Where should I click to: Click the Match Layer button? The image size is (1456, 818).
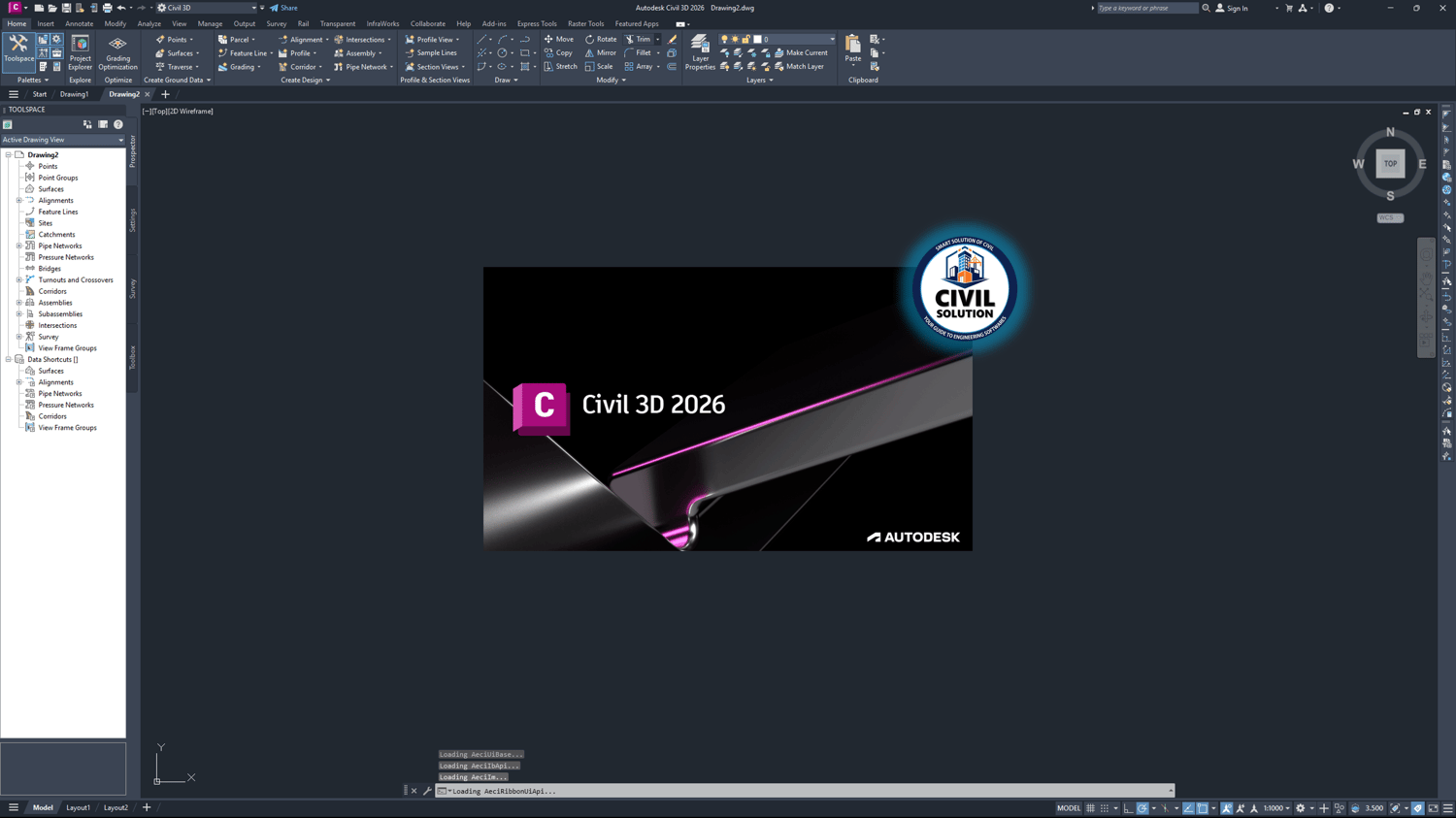coord(799,67)
